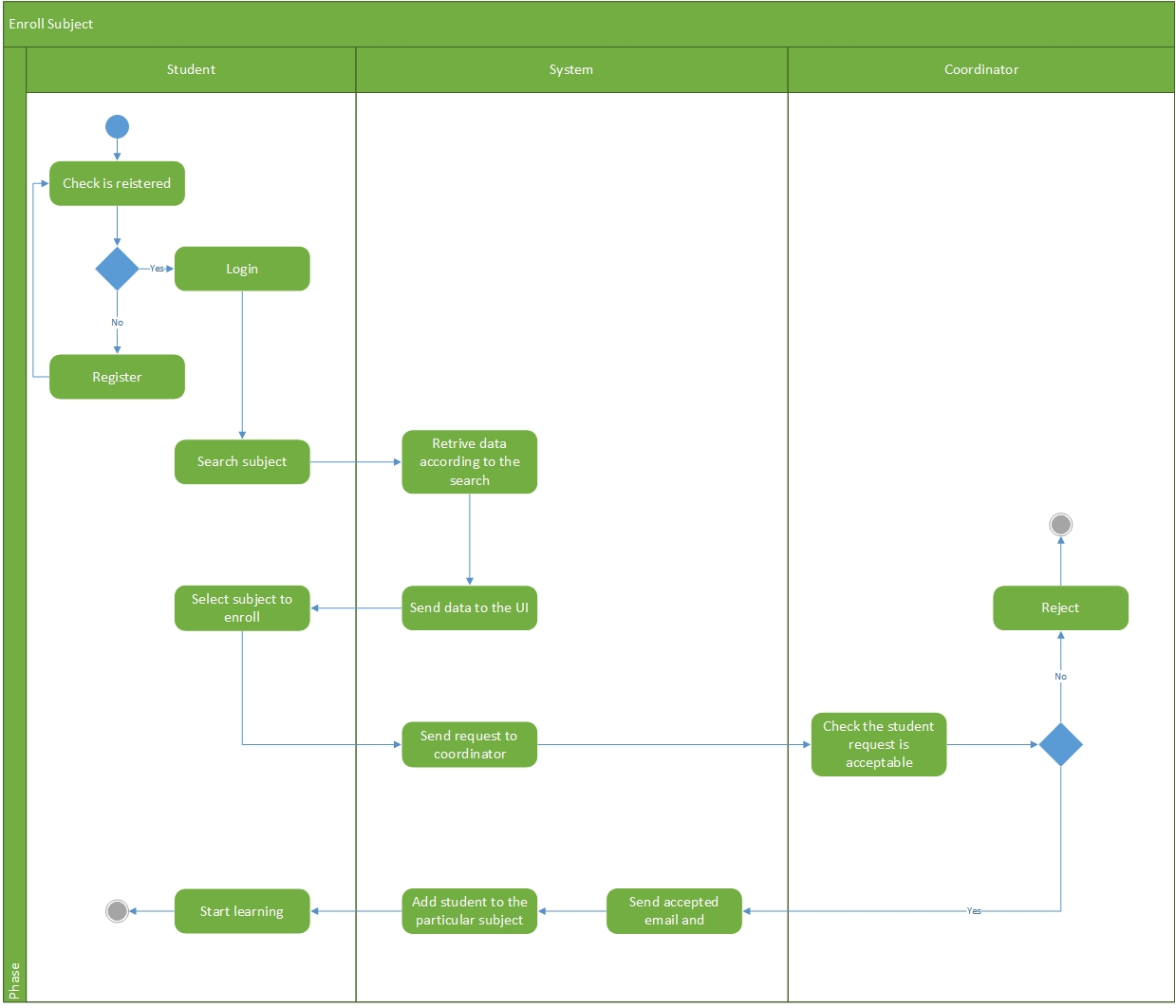The image size is (1176, 1008).
Task: Select the 'Send data to the UI' box
Action: tap(470, 607)
